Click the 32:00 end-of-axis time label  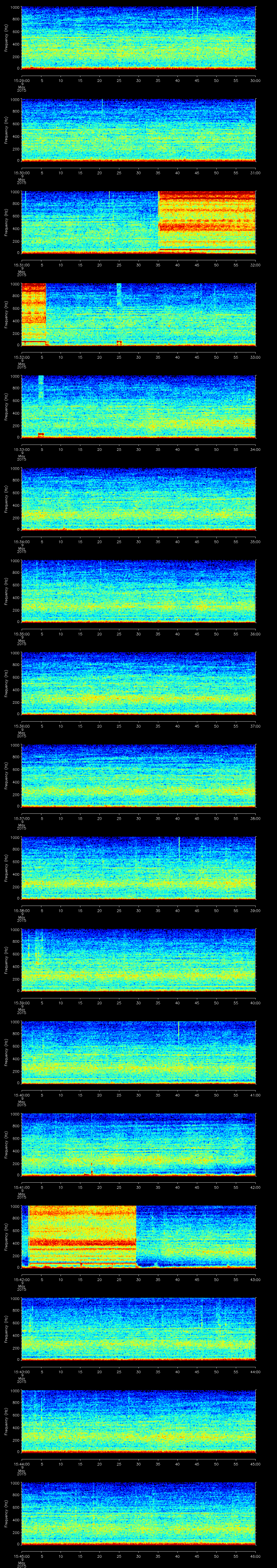[255, 264]
